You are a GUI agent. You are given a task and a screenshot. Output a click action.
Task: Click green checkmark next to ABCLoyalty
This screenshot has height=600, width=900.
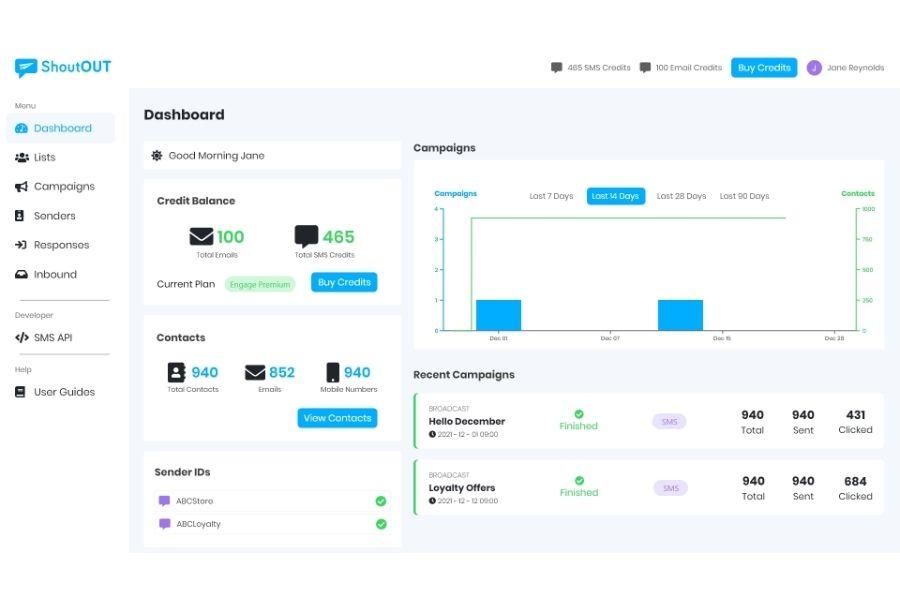(381, 524)
